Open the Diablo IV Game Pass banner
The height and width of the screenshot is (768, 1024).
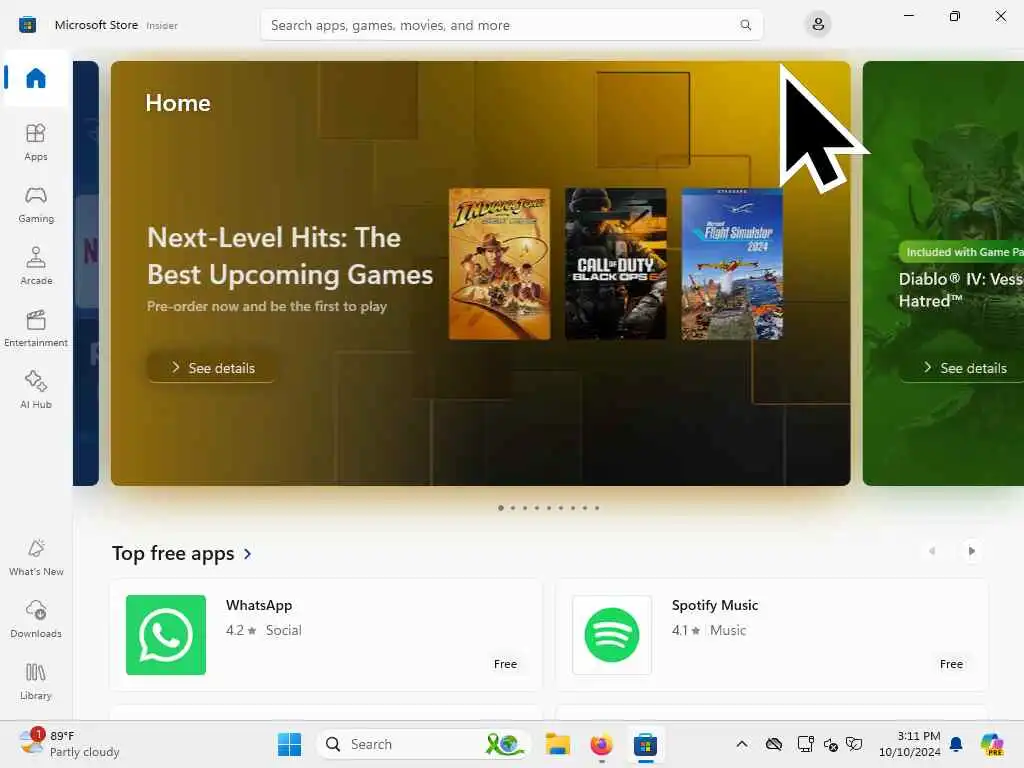[x=943, y=273]
